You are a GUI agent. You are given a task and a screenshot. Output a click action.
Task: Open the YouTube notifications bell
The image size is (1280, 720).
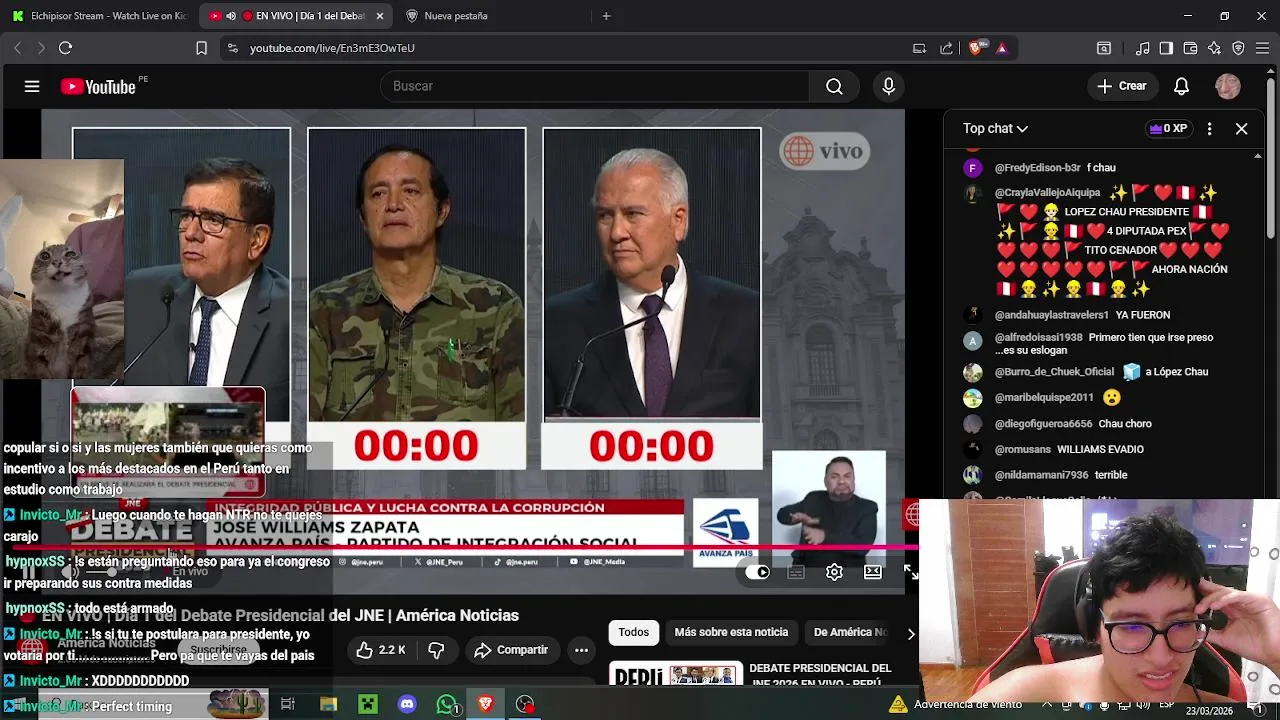1181,87
